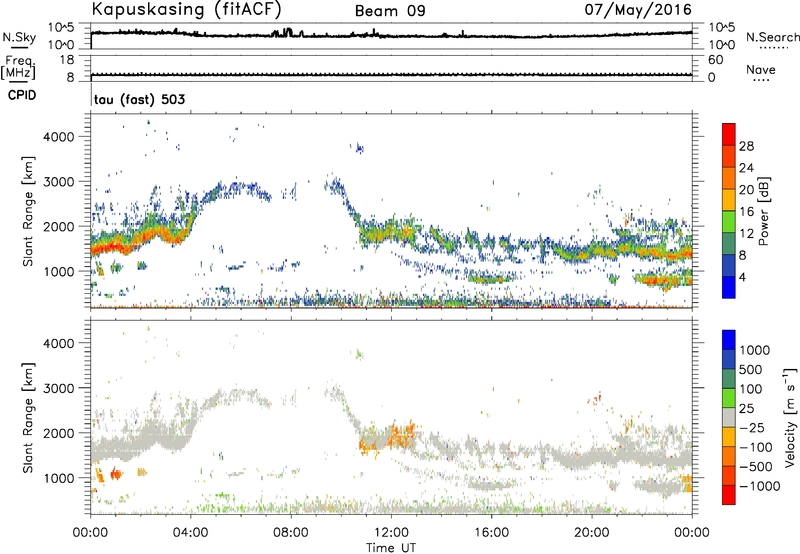Click the noise sky trace line in top panel

click(391, 35)
